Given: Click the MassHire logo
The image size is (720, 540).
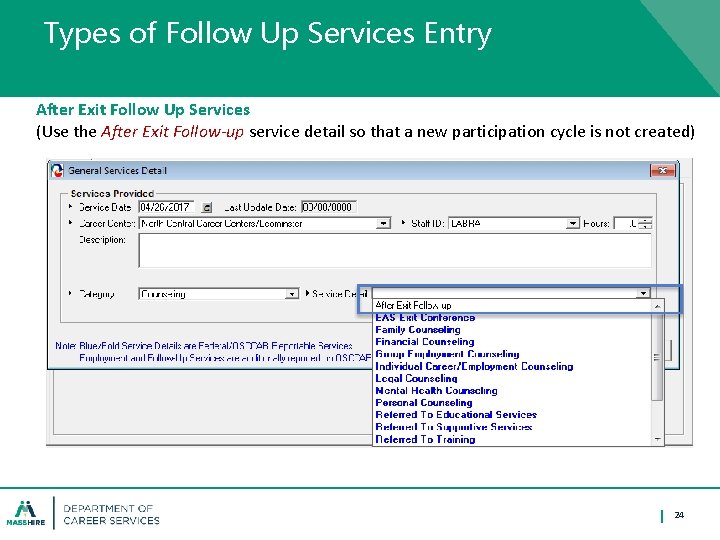Looking at the screenshot, I should point(26,513).
